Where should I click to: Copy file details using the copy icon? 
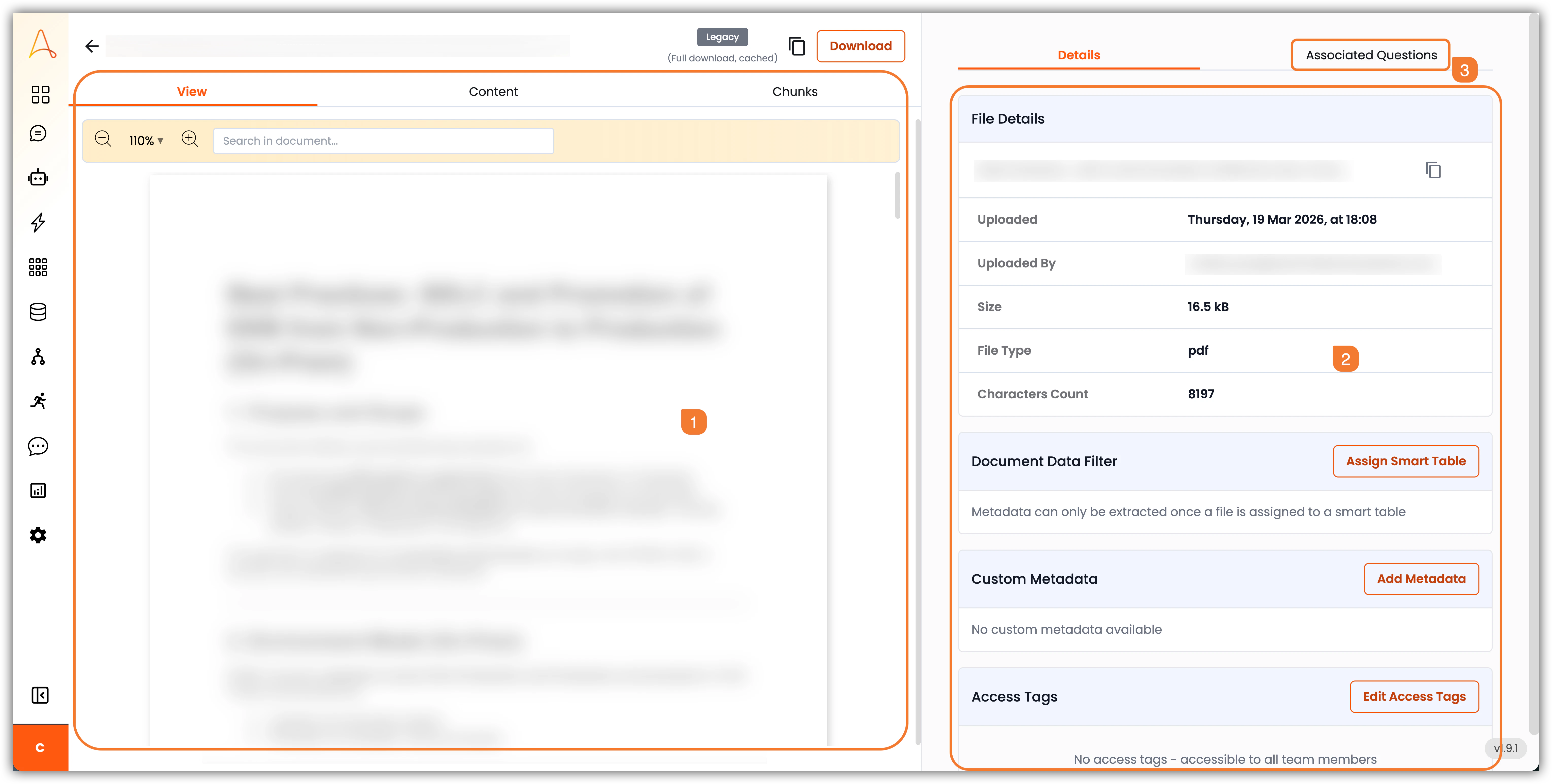(x=1433, y=170)
